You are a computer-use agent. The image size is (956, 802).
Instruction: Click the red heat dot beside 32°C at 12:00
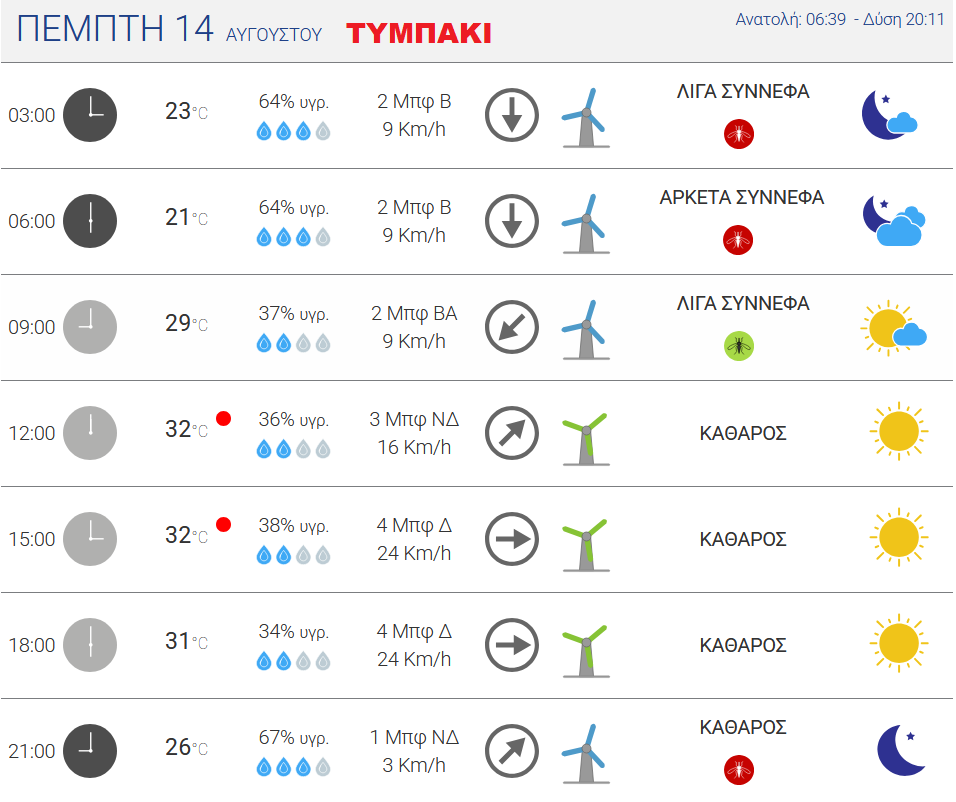[x=224, y=418]
